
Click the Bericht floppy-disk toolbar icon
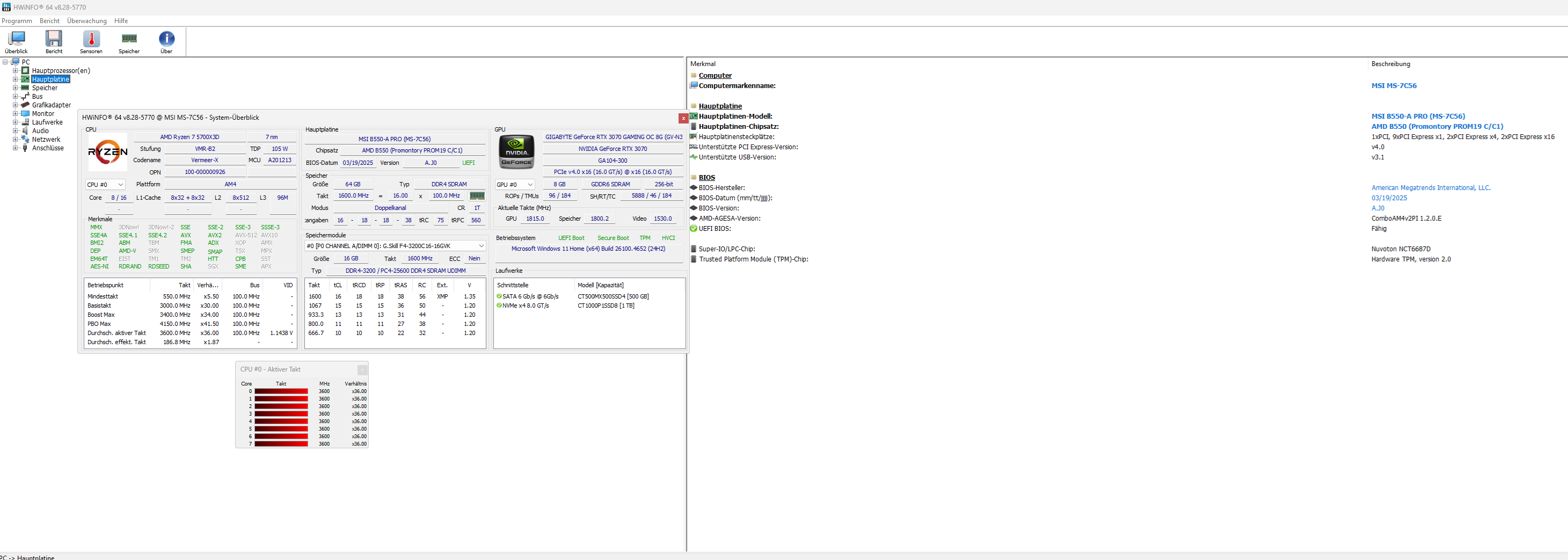[54, 42]
